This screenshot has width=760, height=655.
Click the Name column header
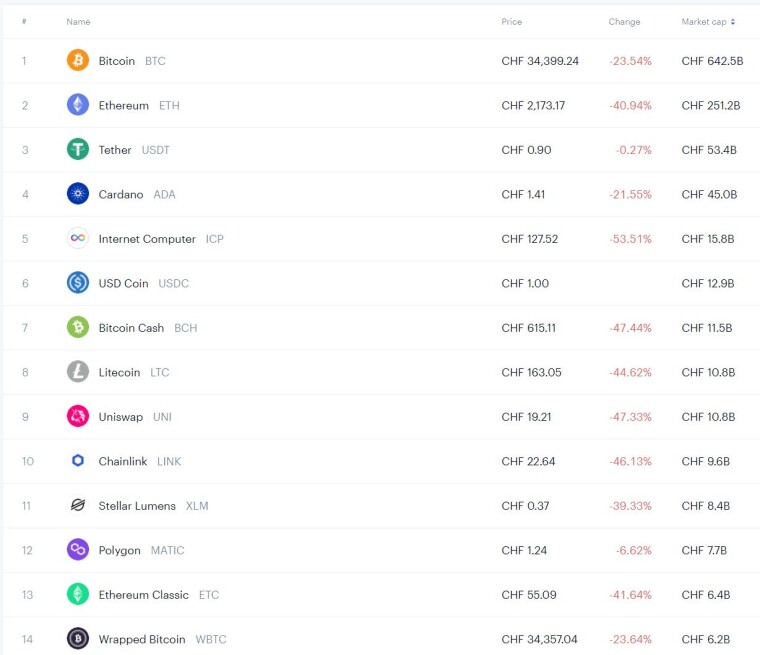78,22
